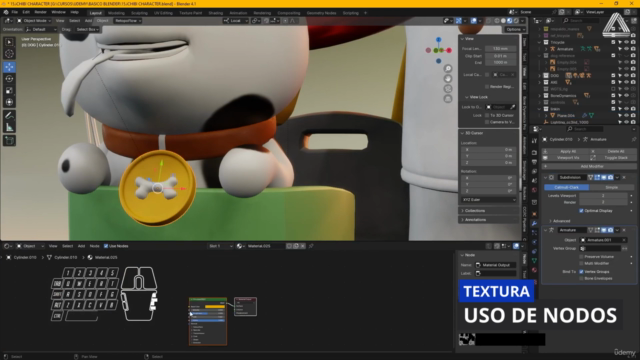Click the viewport zoom magnifier gizmo
Viewport: 640px width, 360px height.
[448, 69]
